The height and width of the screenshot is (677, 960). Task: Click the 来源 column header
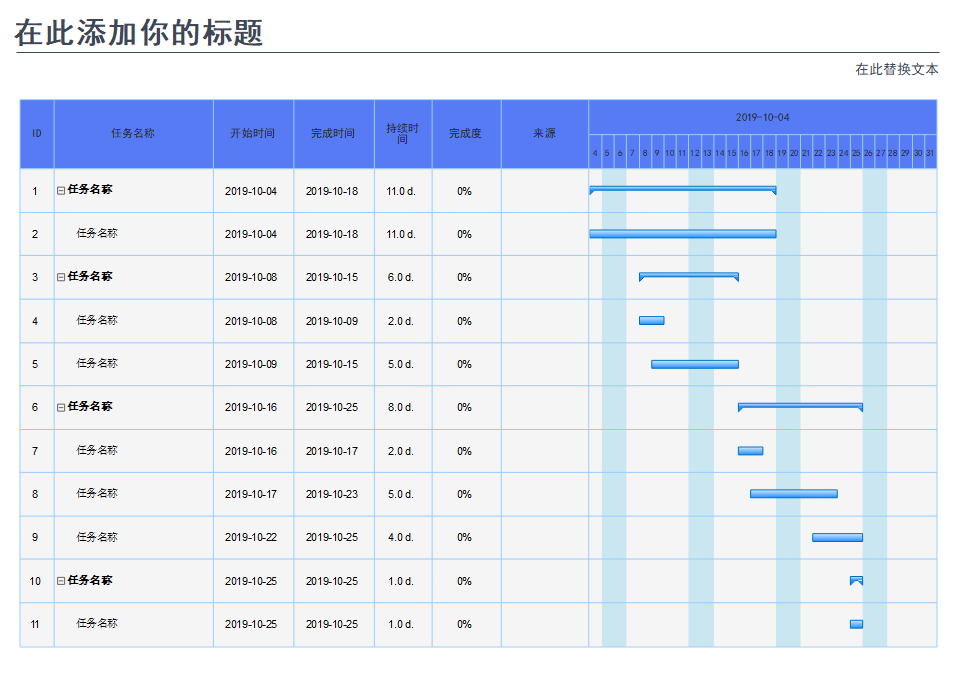544,133
